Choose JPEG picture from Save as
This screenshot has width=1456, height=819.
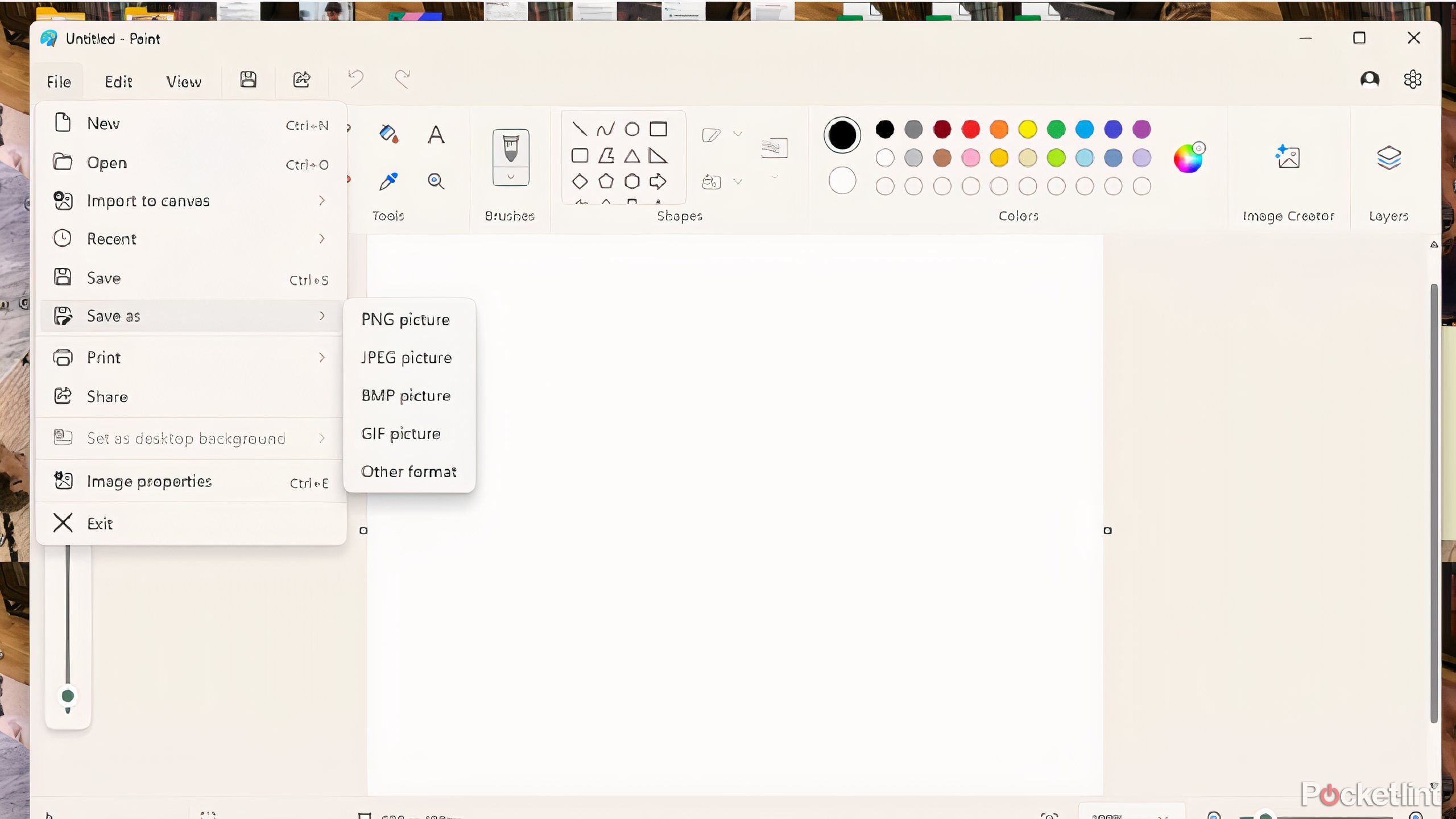pos(406,358)
